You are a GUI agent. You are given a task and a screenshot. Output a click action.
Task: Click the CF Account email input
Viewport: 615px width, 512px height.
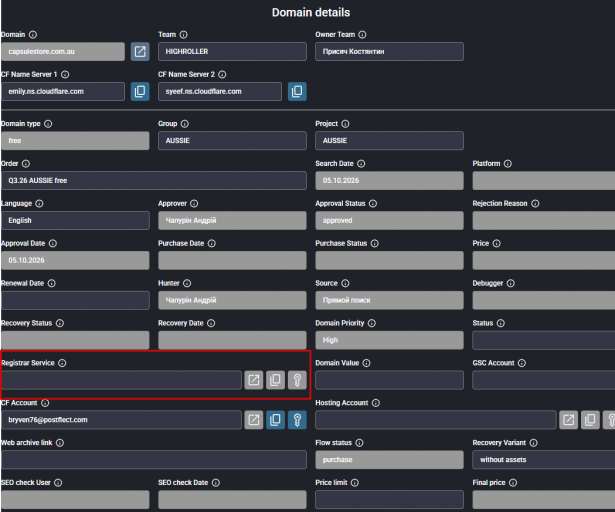tap(121, 420)
